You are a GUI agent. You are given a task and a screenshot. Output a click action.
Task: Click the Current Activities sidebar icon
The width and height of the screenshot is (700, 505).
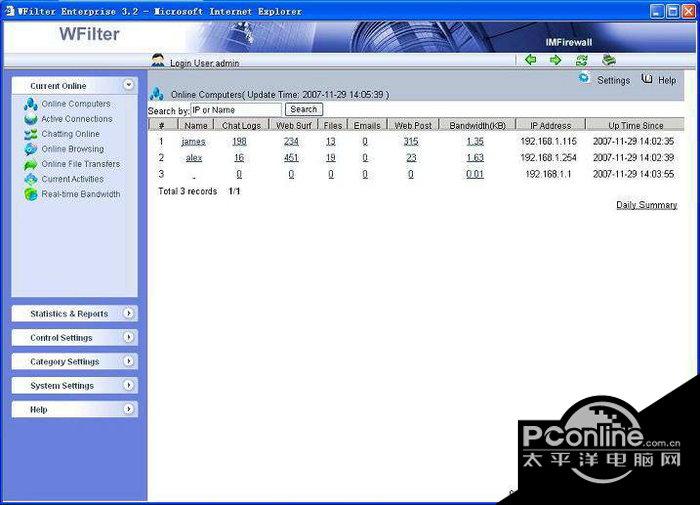[30, 179]
